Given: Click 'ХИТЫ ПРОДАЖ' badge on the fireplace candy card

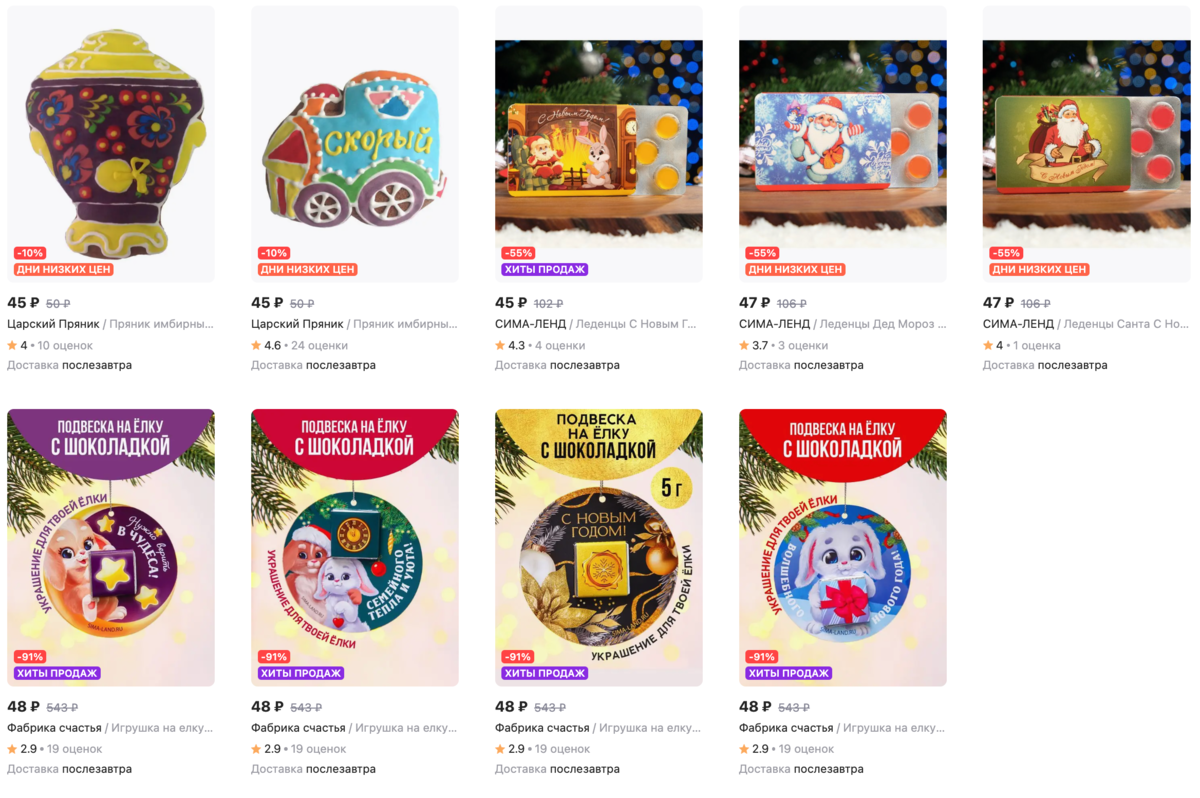Looking at the screenshot, I should 545,270.
